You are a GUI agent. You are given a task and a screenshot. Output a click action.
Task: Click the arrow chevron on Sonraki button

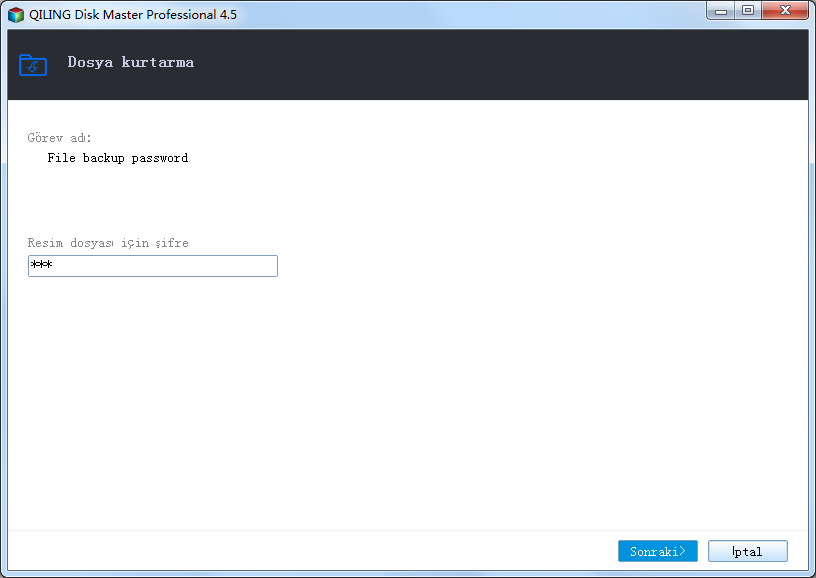[x=682, y=550]
